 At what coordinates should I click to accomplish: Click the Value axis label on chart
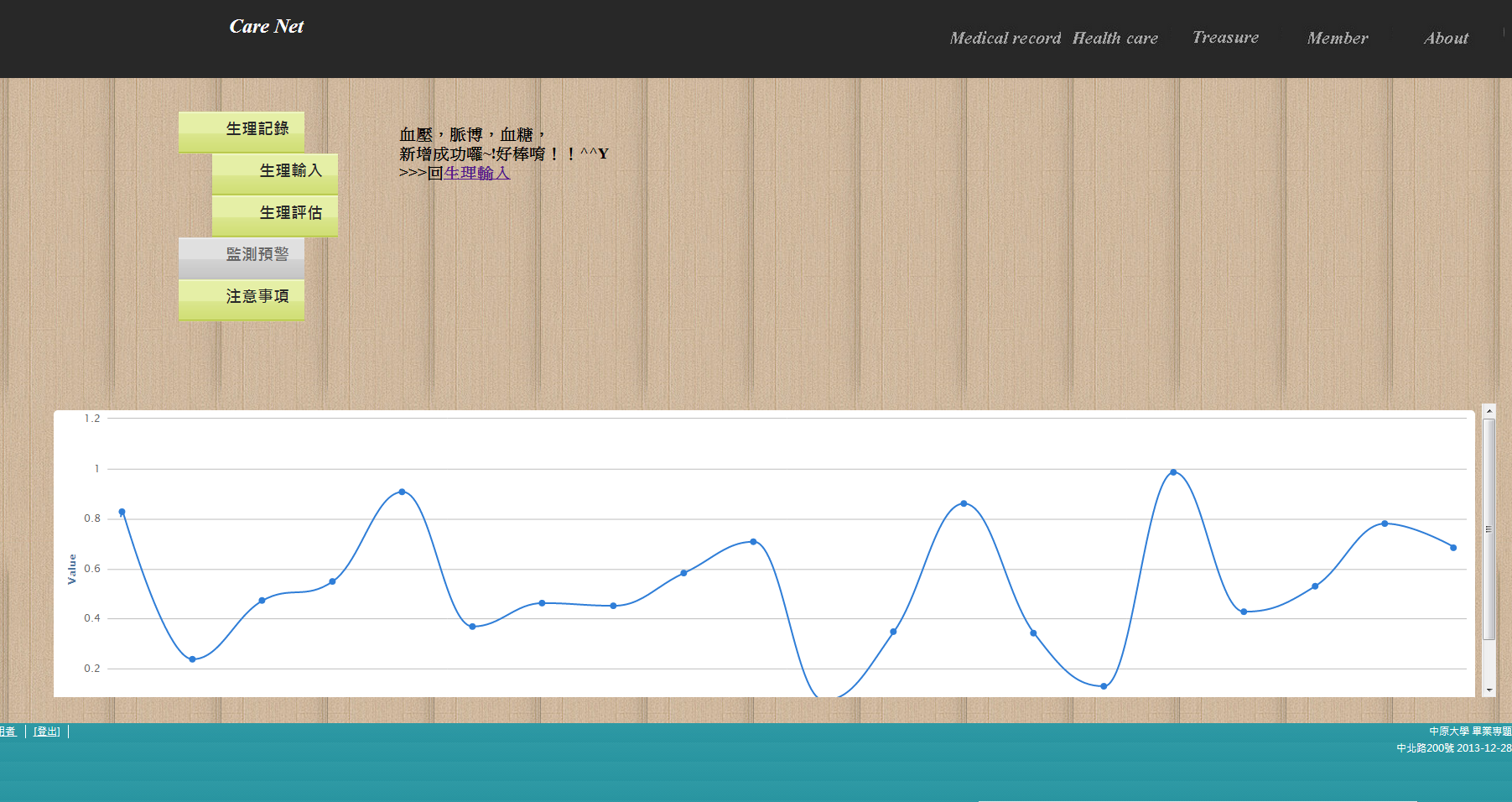pyautogui.click(x=72, y=569)
